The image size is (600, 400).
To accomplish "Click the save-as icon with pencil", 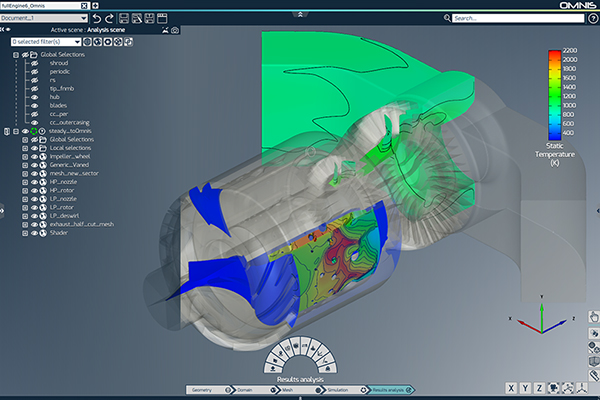I will click(137, 18).
